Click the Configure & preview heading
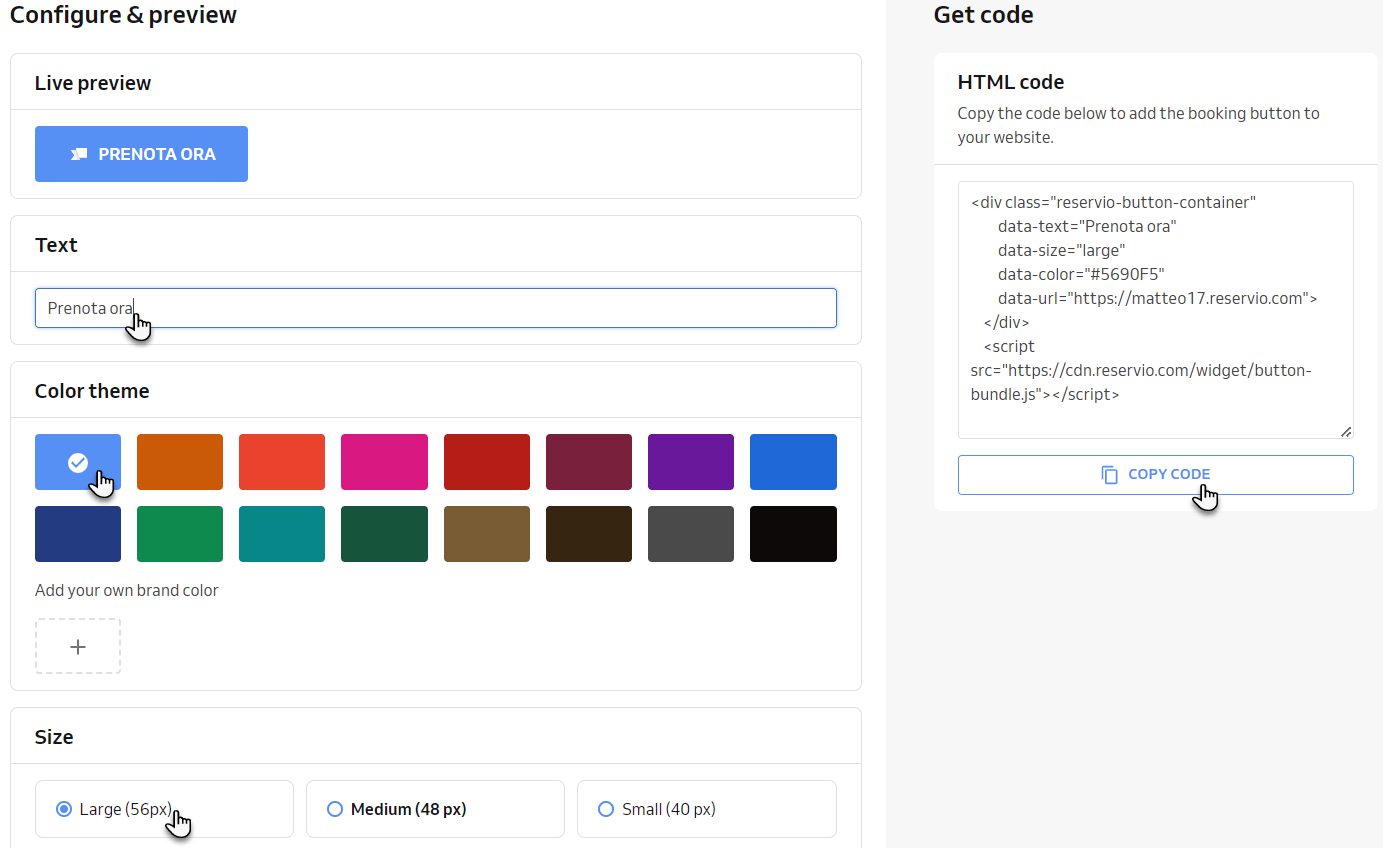This screenshot has height=848, width=1383. tap(124, 15)
